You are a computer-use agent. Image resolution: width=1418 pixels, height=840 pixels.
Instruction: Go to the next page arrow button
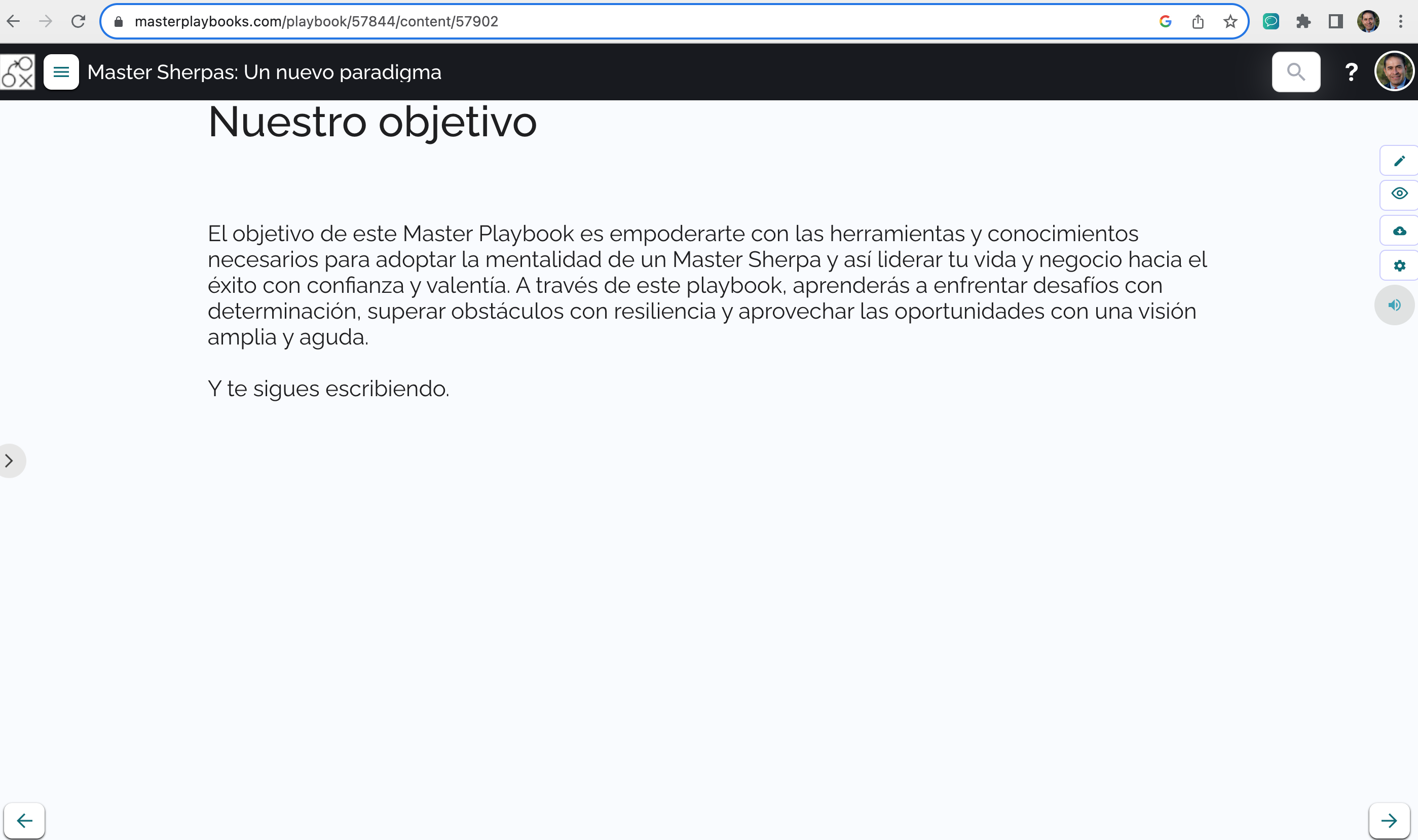coord(1389,820)
